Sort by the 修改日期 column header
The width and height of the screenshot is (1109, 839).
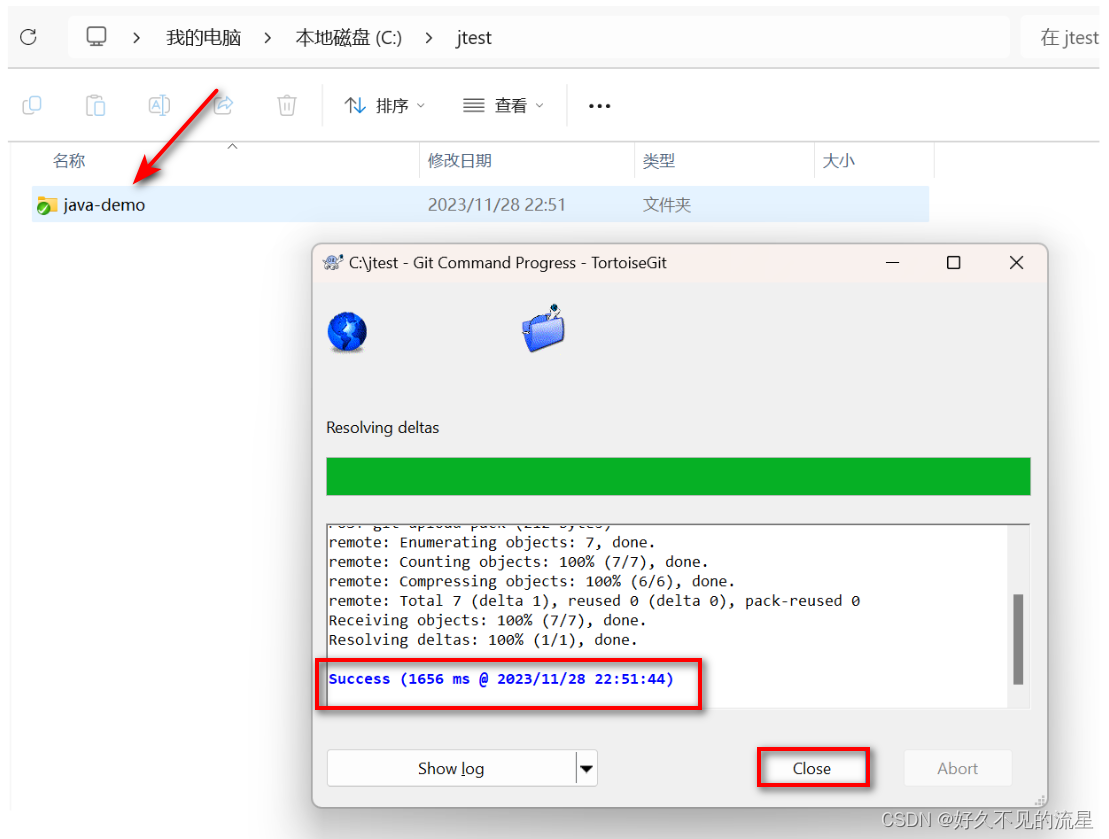pyautogui.click(x=460, y=161)
